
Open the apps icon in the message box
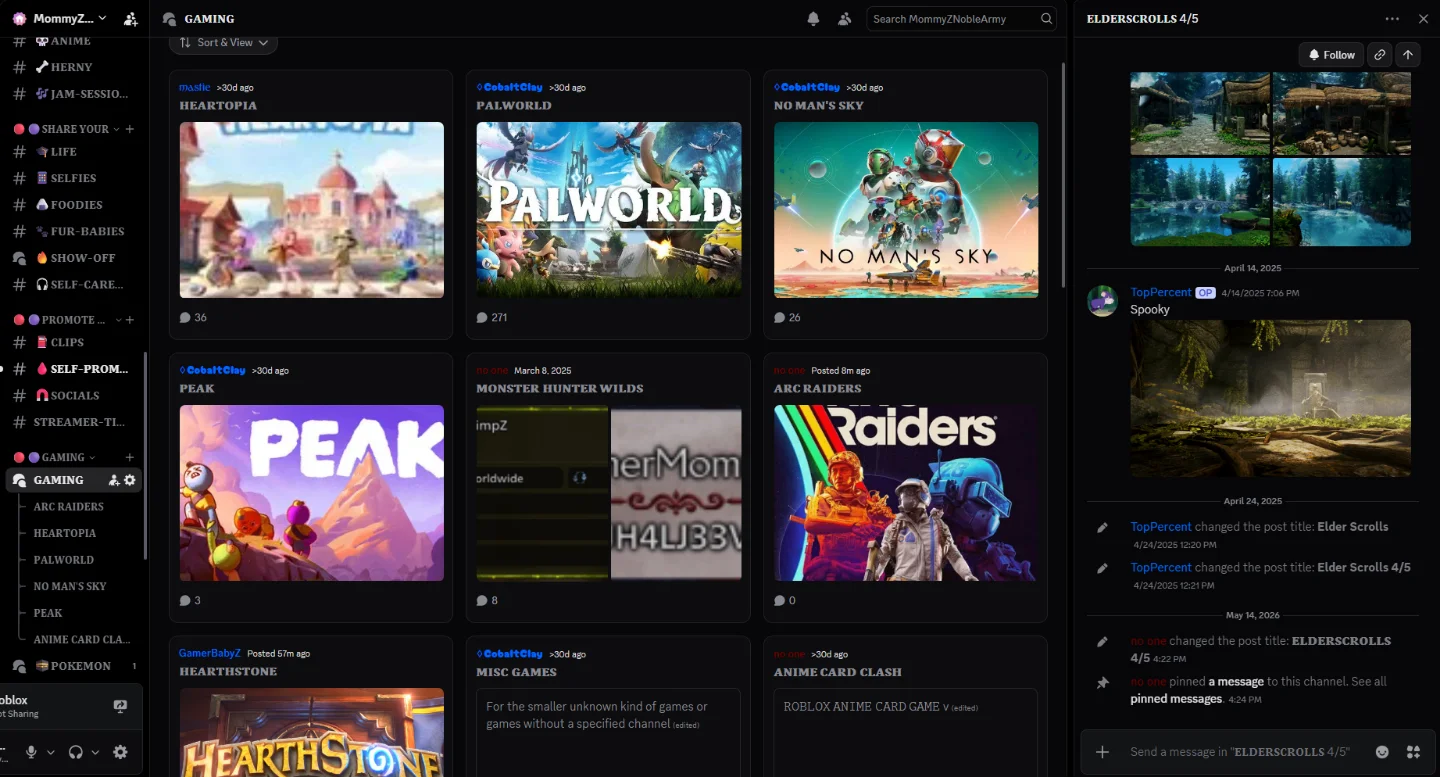pos(1414,752)
